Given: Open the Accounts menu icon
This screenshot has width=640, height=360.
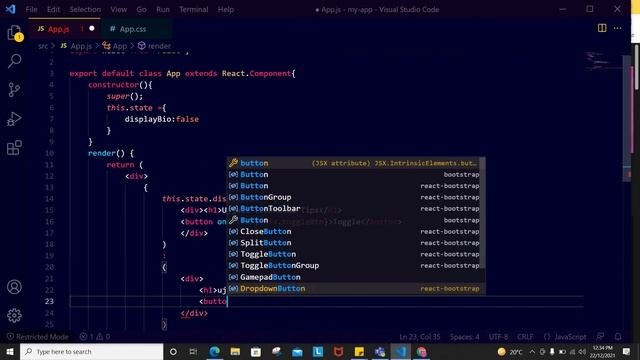Looking at the screenshot, I should tap(14, 287).
